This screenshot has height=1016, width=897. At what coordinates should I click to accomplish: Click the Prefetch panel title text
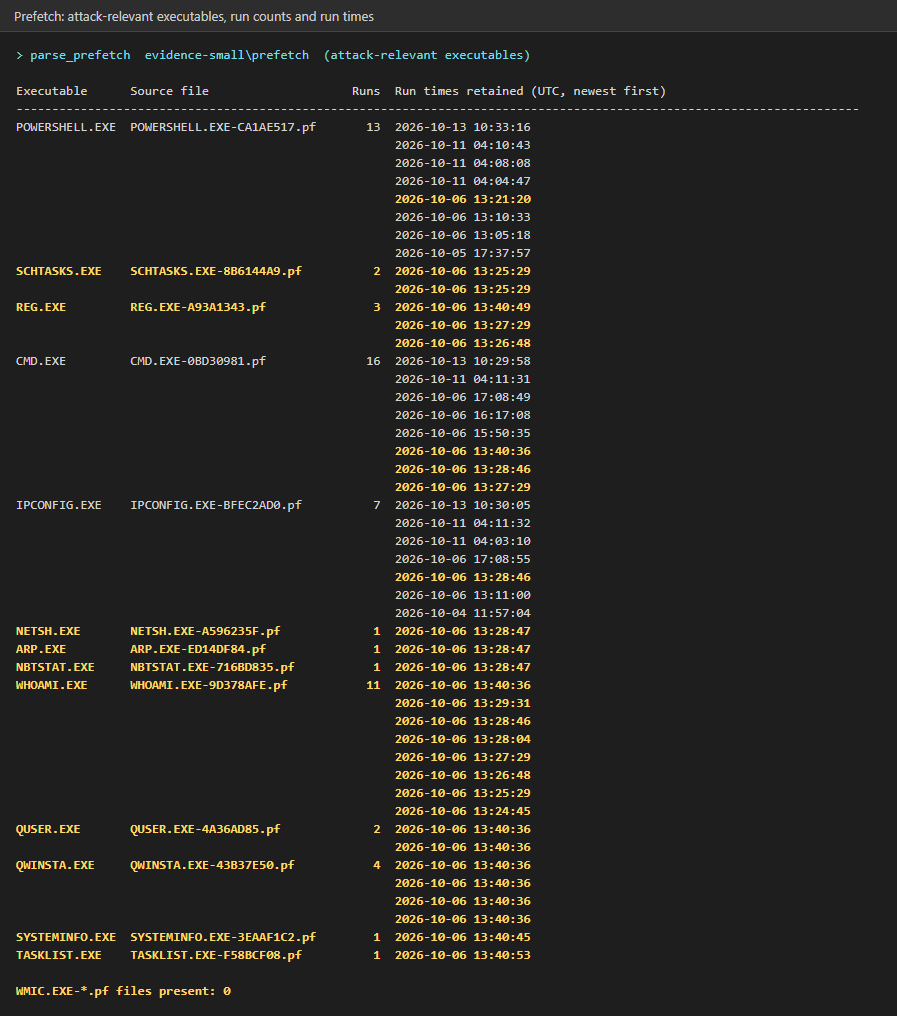[194, 16]
